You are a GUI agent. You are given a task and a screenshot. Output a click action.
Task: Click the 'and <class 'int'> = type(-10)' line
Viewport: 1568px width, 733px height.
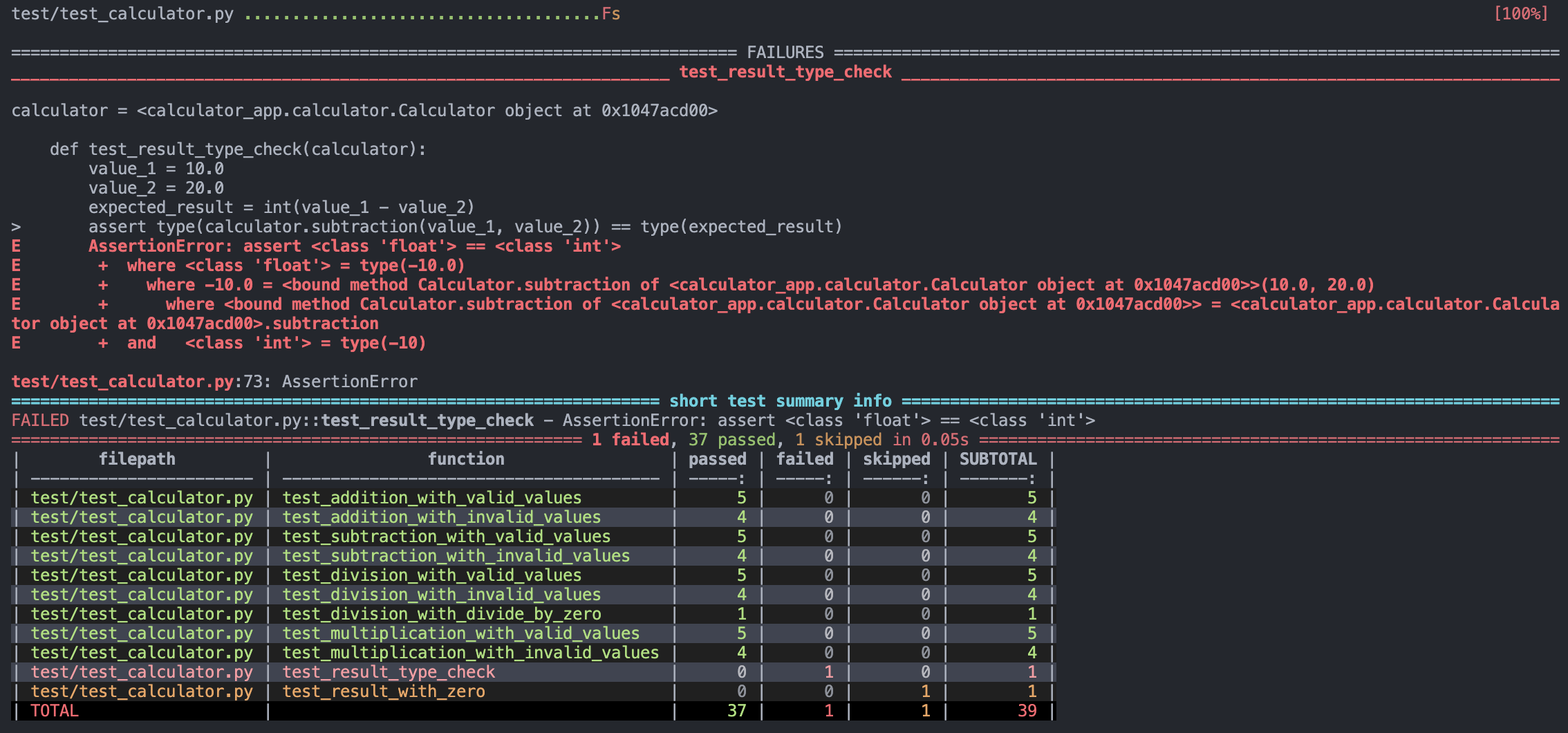277,343
